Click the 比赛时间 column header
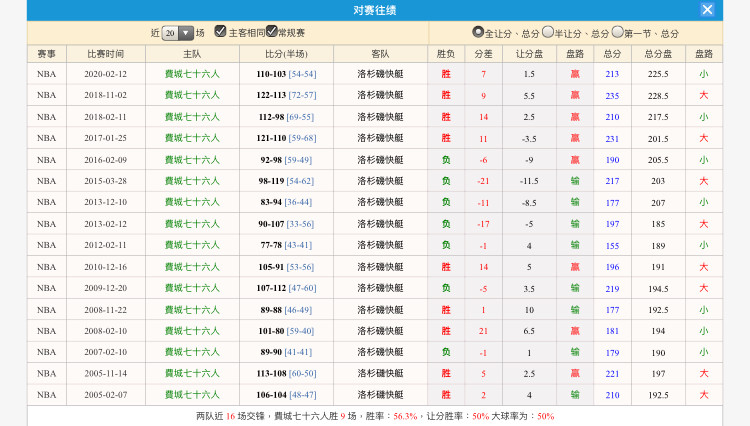Viewport: 750px width, 426px height. click(x=106, y=54)
